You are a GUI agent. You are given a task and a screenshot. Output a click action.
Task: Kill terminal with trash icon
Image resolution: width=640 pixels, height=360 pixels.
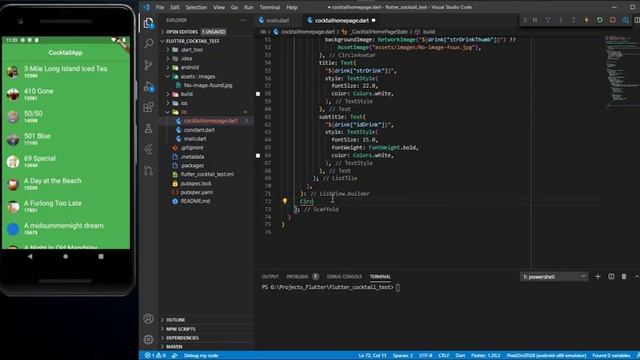(624, 276)
